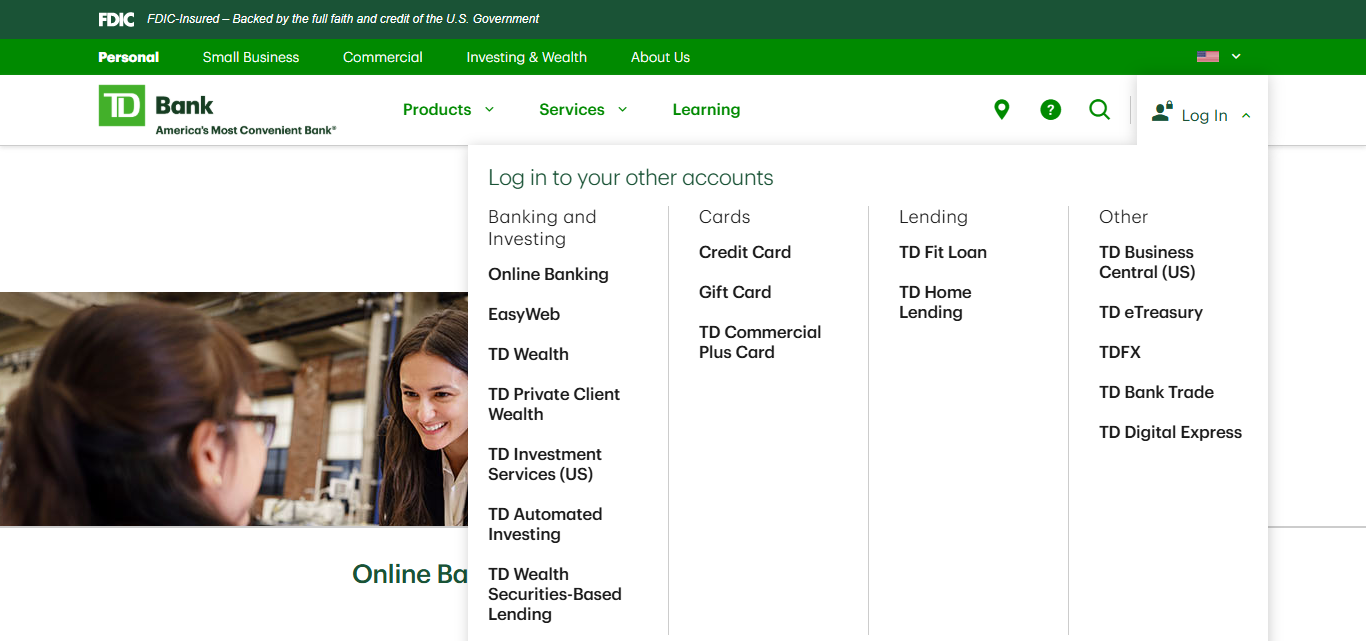Go to TD Home Lending login
Viewport: 1366px width, 641px height.
(x=935, y=302)
